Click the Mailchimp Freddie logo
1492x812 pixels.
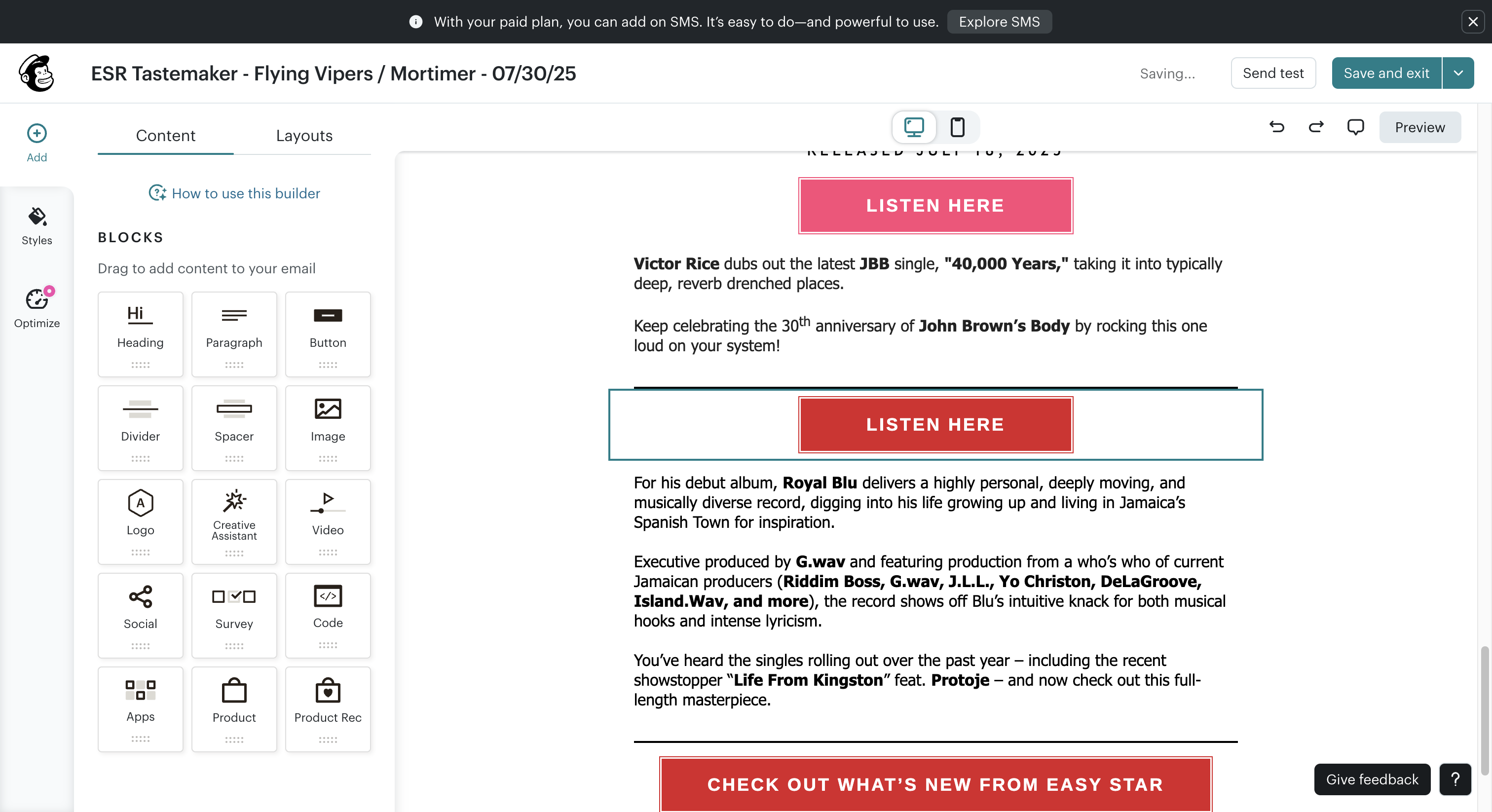pyautogui.click(x=37, y=74)
